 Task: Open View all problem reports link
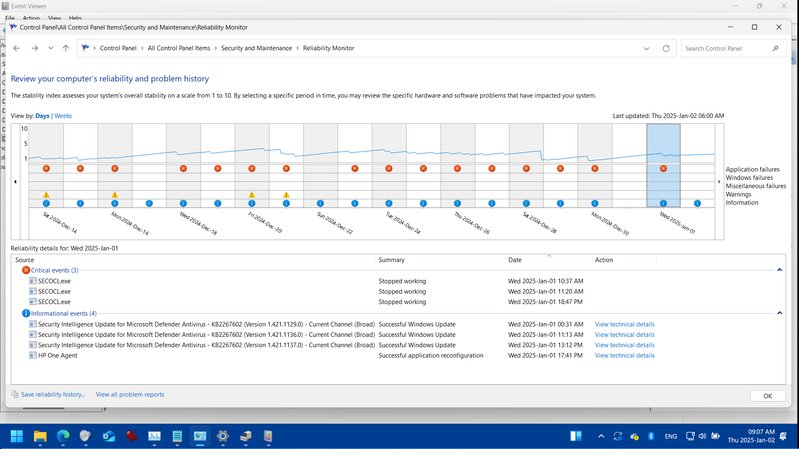click(129, 395)
